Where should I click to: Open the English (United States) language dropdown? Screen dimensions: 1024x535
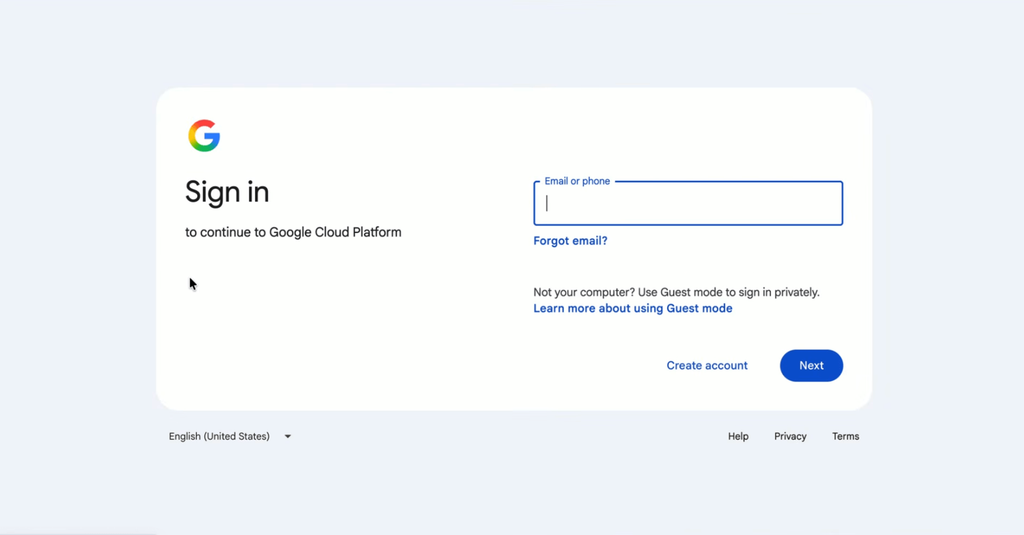[230, 436]
